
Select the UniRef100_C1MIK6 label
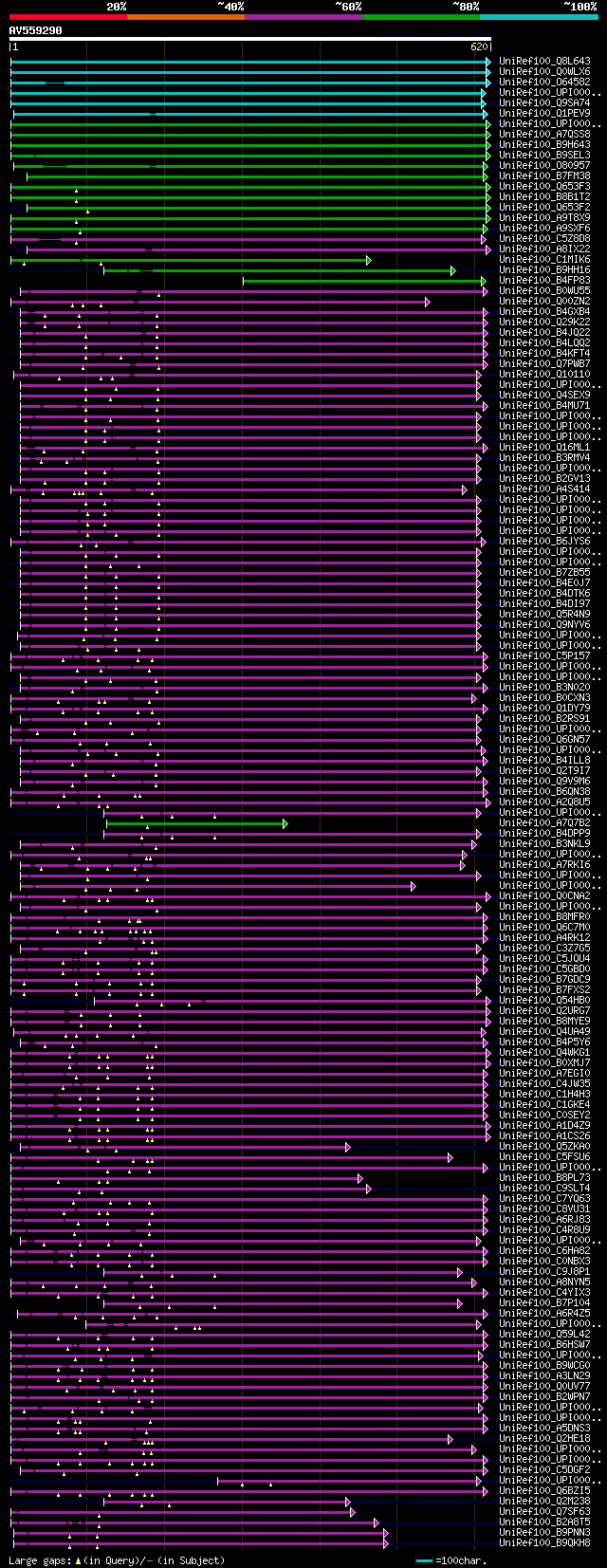coord(544,259)
